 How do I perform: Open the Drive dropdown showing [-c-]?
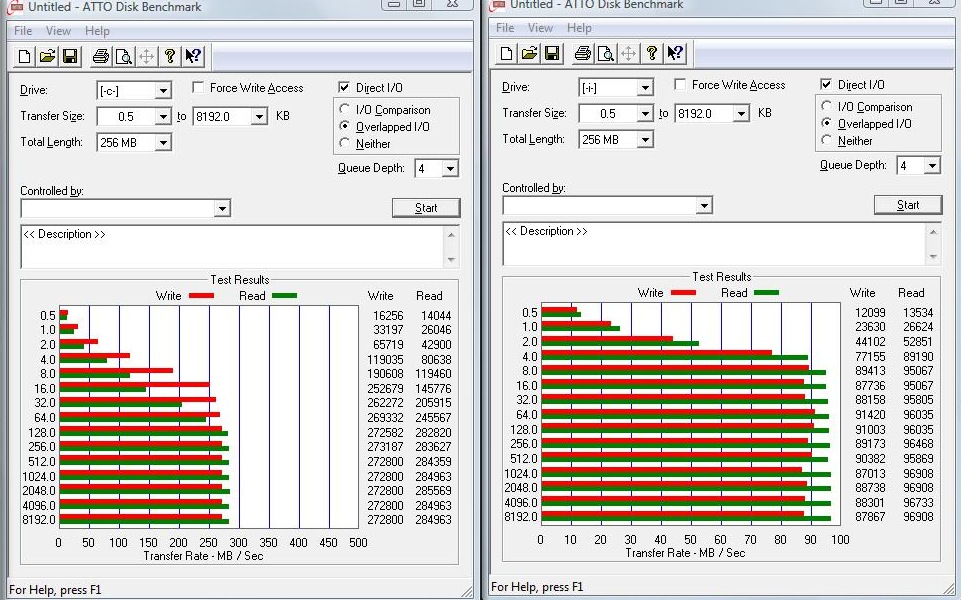[x=162, y=91]
